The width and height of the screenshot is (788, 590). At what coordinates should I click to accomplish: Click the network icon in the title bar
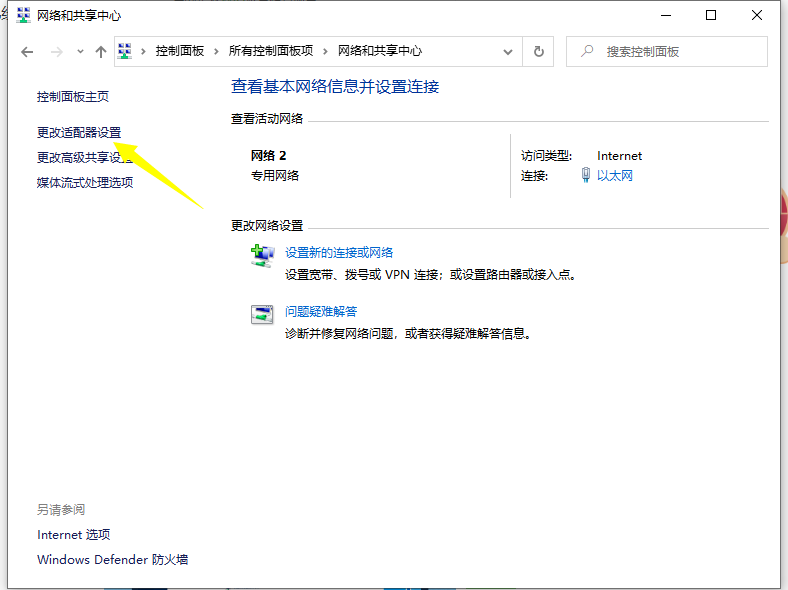[x=24, y=16]
